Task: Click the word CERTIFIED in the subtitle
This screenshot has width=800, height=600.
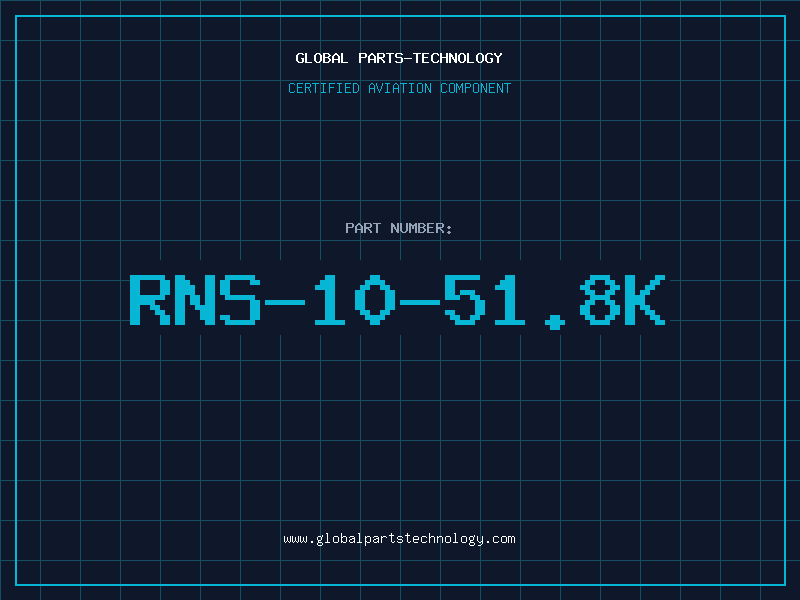Action: (324, 88)
